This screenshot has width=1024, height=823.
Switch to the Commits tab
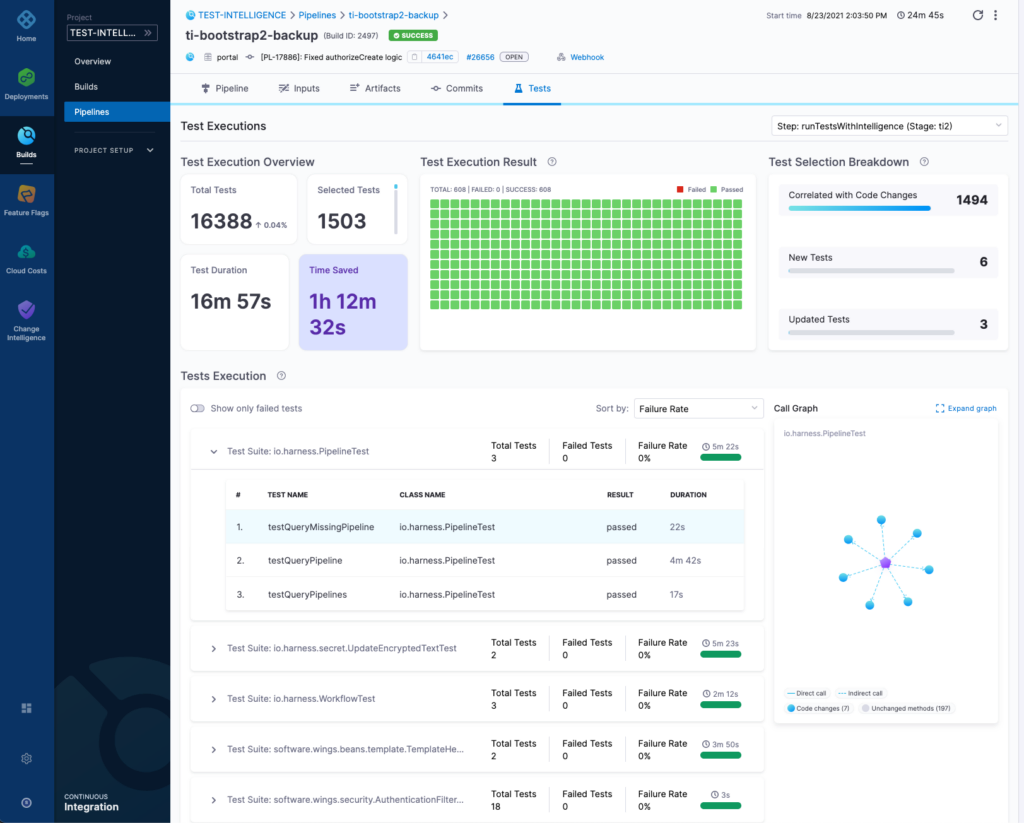456,88
